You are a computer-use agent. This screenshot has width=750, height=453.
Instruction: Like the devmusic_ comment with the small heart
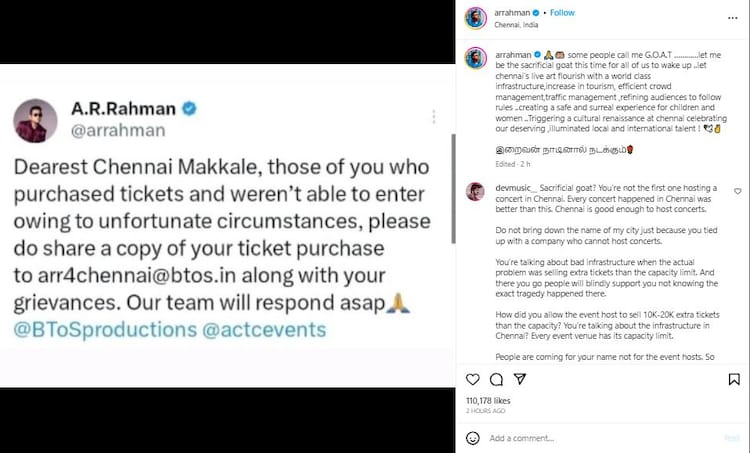point(737,191)
